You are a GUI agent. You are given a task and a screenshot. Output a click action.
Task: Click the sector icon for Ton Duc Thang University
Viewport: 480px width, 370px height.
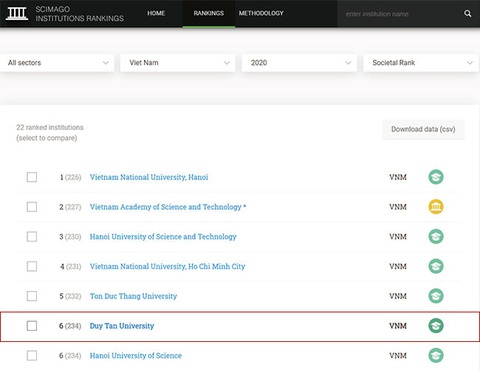tap(436, 296)
